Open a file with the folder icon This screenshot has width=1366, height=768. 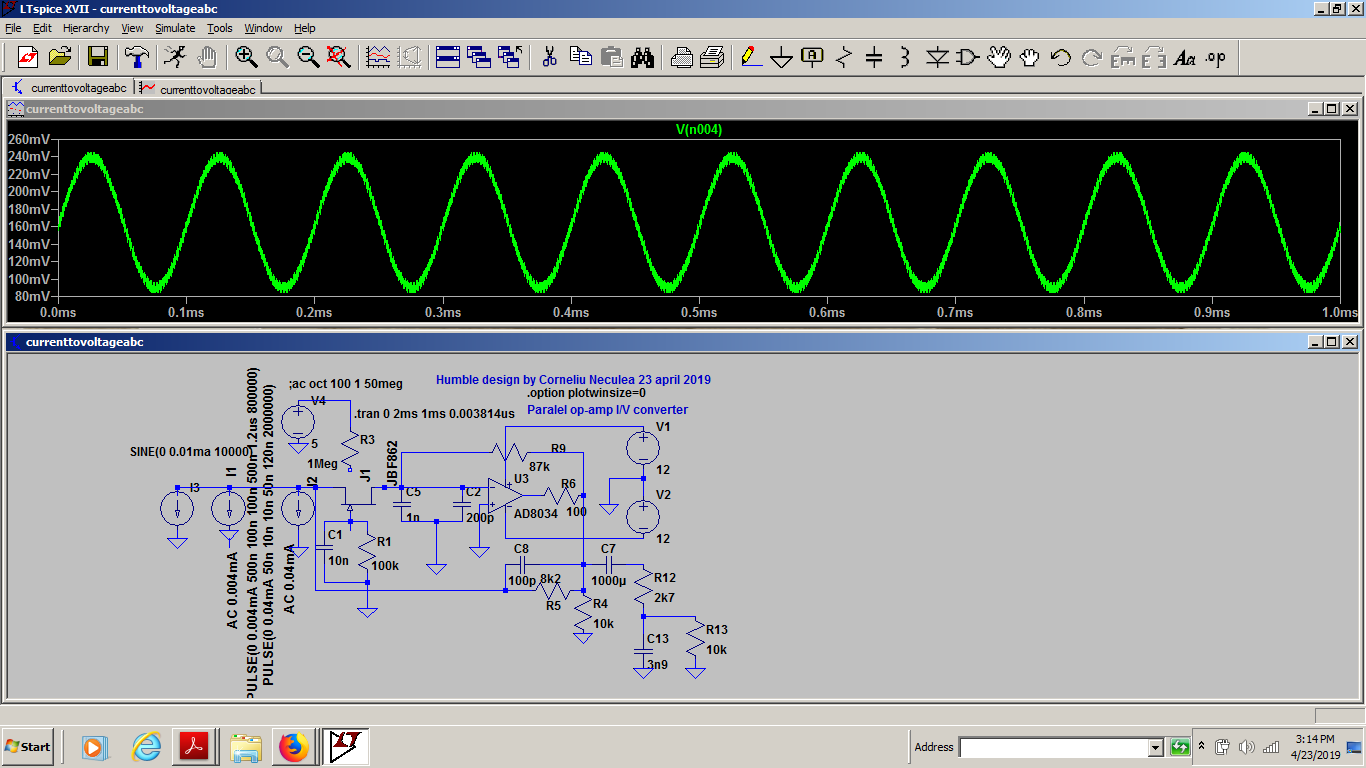click(60, 57)
